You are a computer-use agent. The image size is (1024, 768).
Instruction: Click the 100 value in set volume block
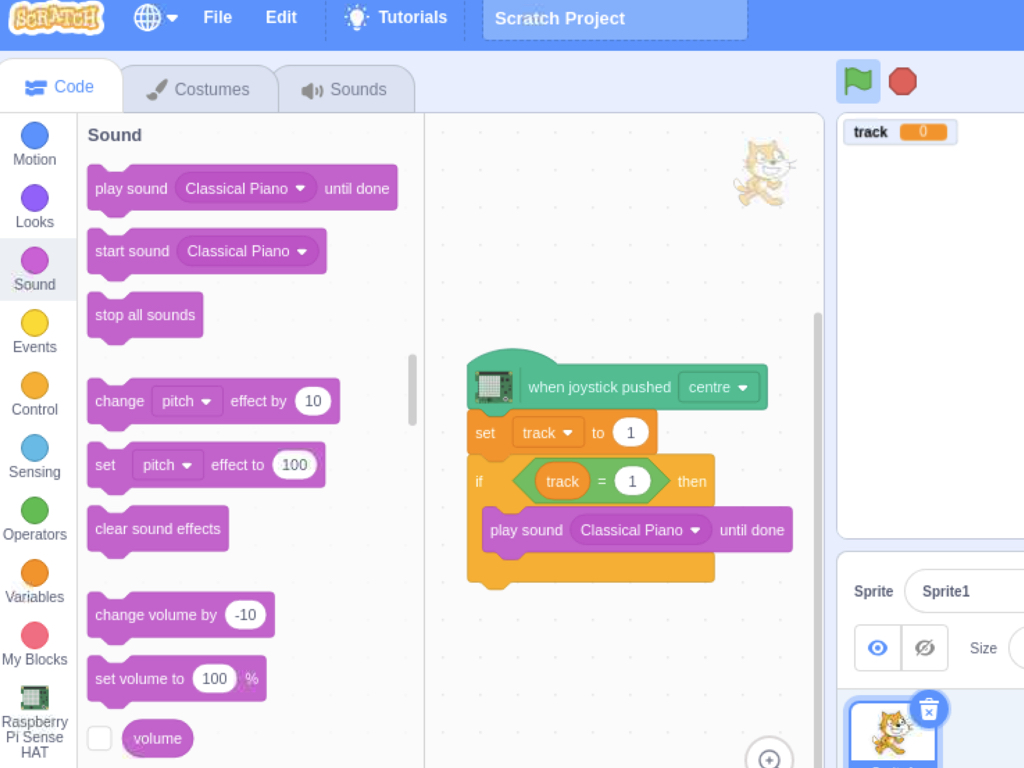214,679
